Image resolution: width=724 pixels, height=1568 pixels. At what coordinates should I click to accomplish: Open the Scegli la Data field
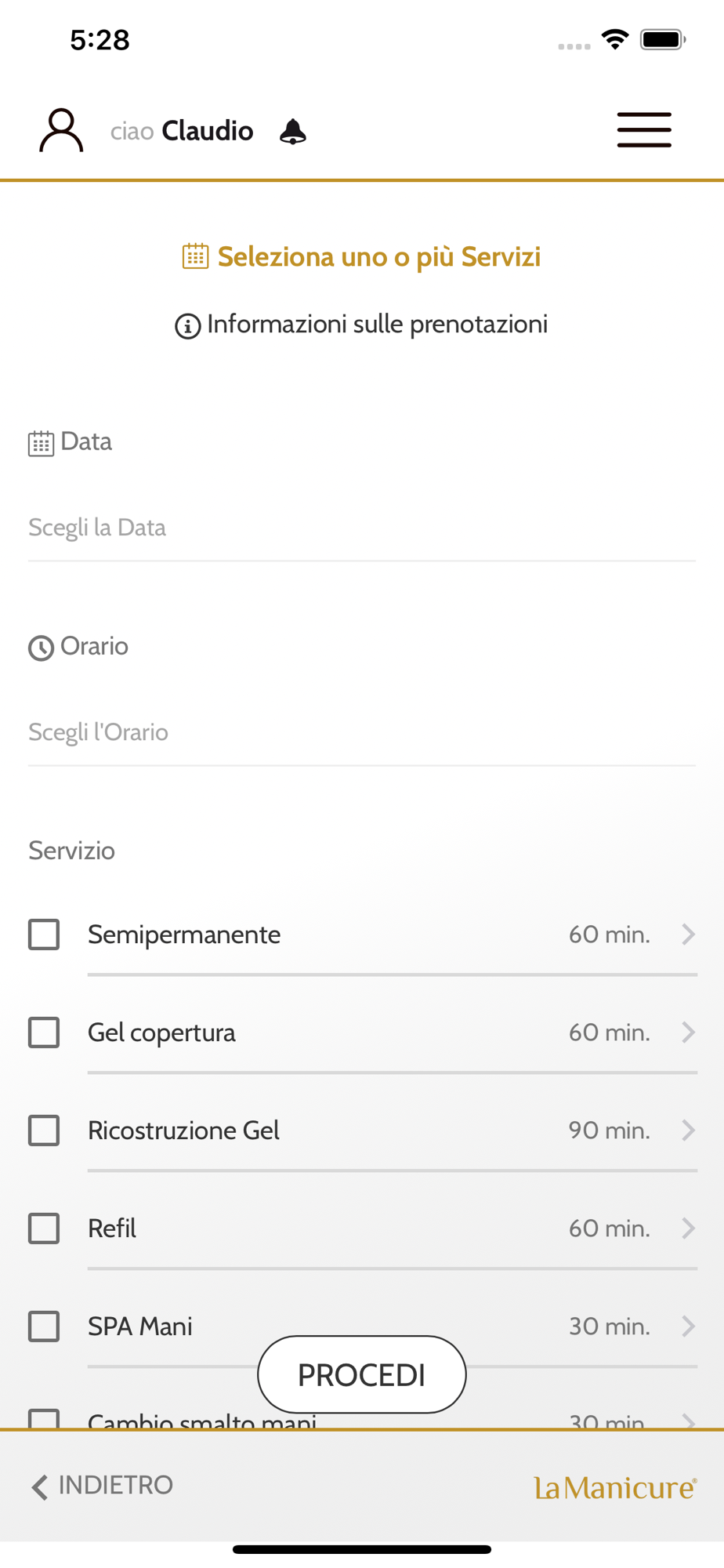[x=361, y=528]
